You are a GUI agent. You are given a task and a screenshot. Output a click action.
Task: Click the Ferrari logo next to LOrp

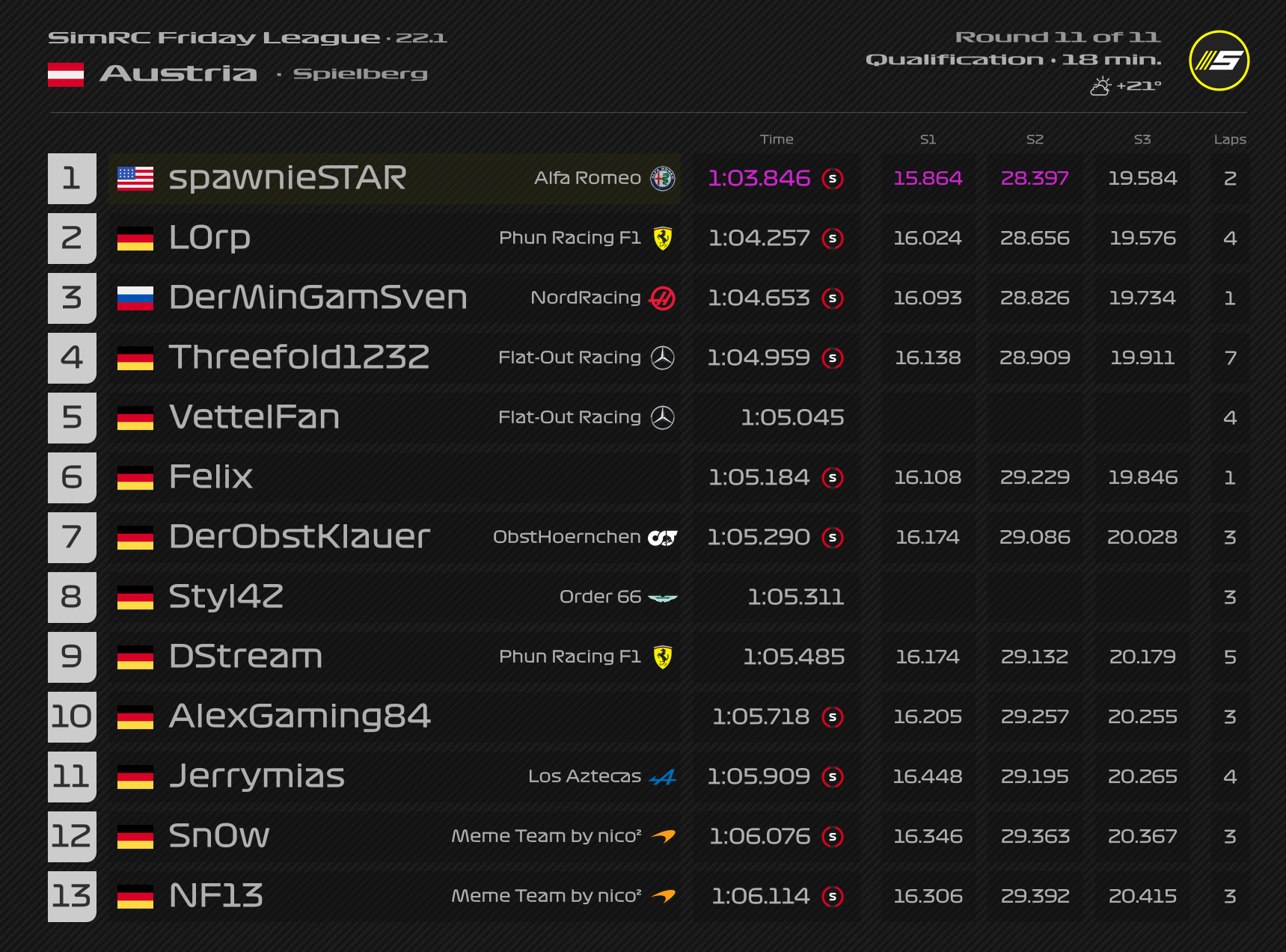tap(662, 239)
